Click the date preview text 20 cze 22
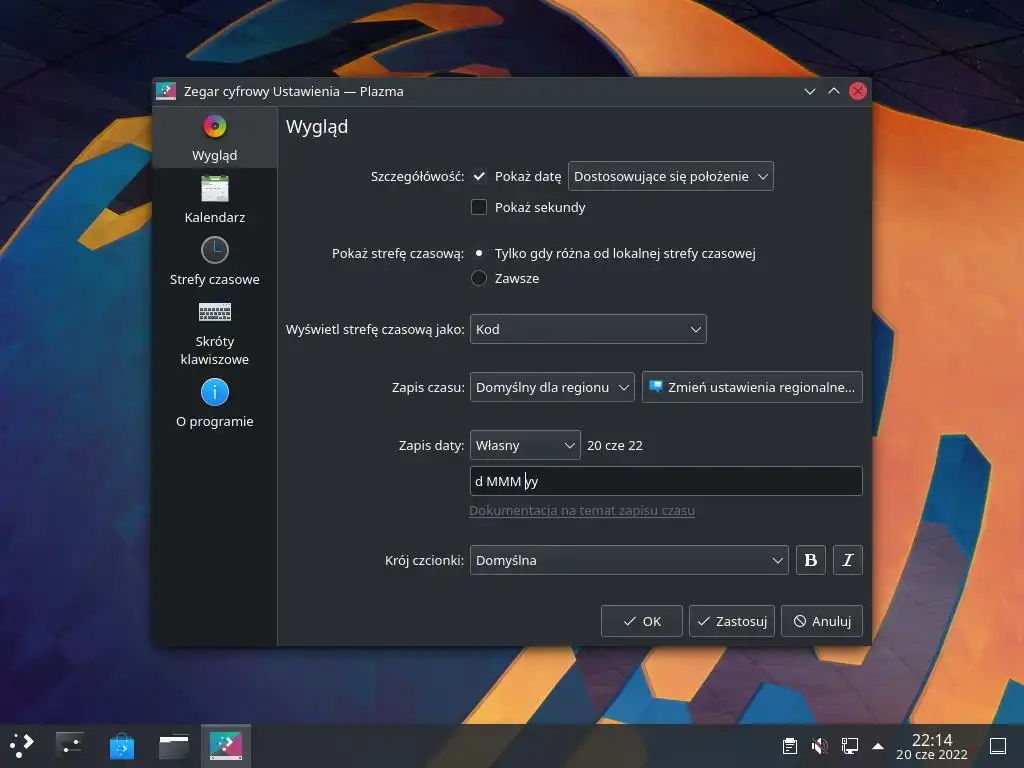Screen dimensions: 1024x768 coord(615,445)
